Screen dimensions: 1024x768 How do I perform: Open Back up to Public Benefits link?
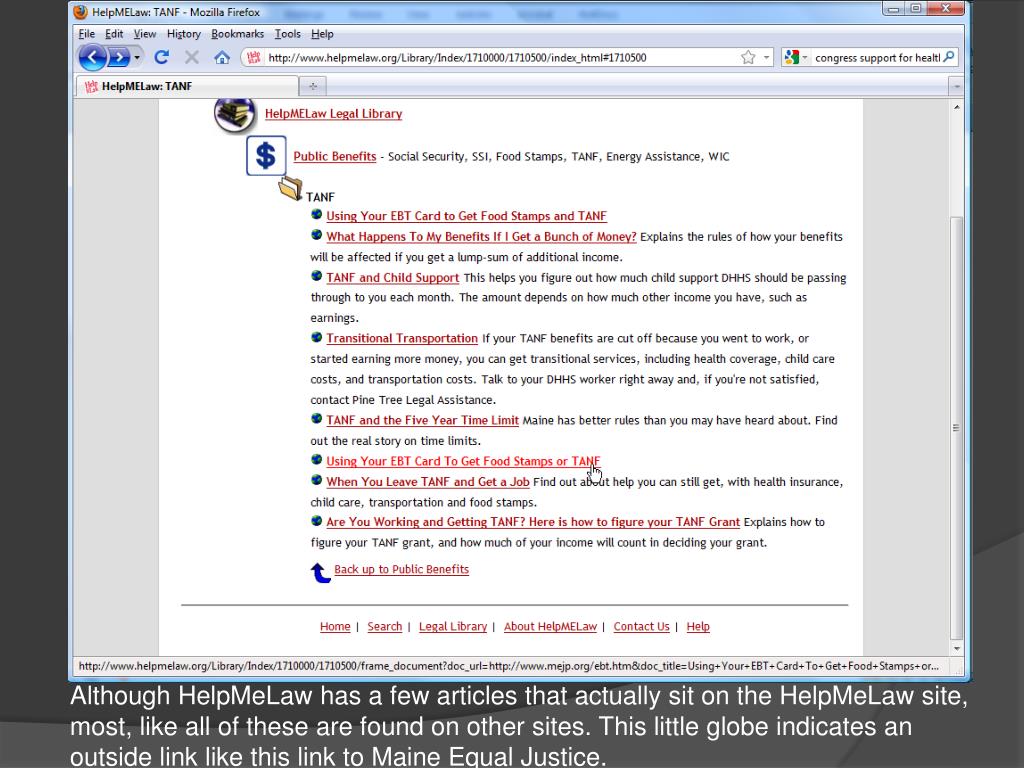pyautogui.click(x=402, y=569)
